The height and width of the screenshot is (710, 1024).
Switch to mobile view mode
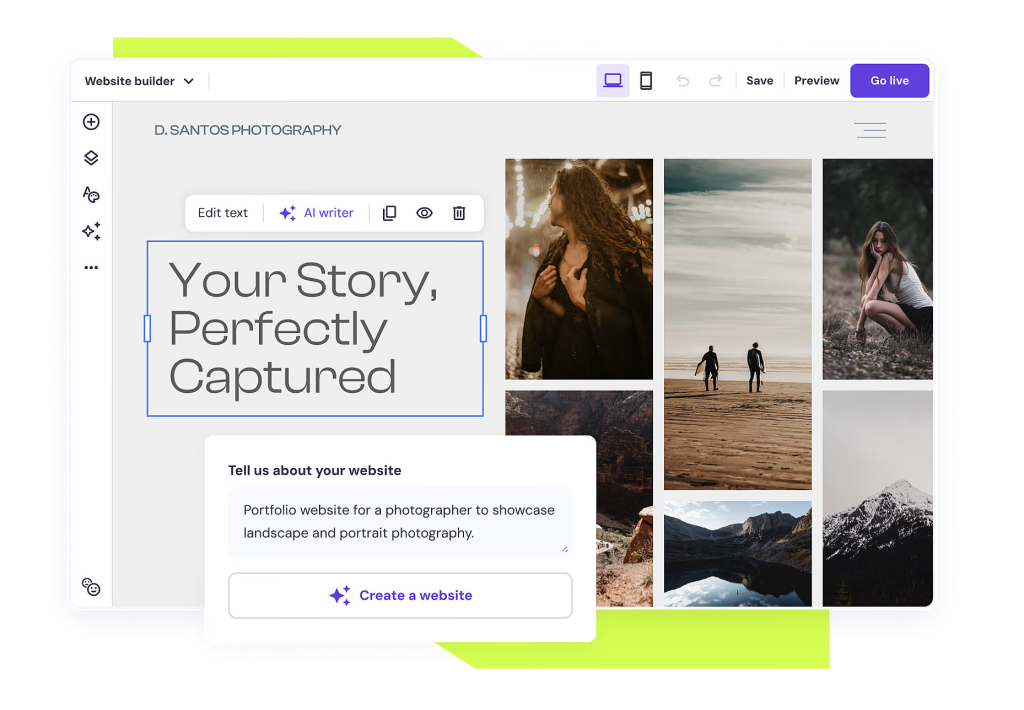click(646, 80)
